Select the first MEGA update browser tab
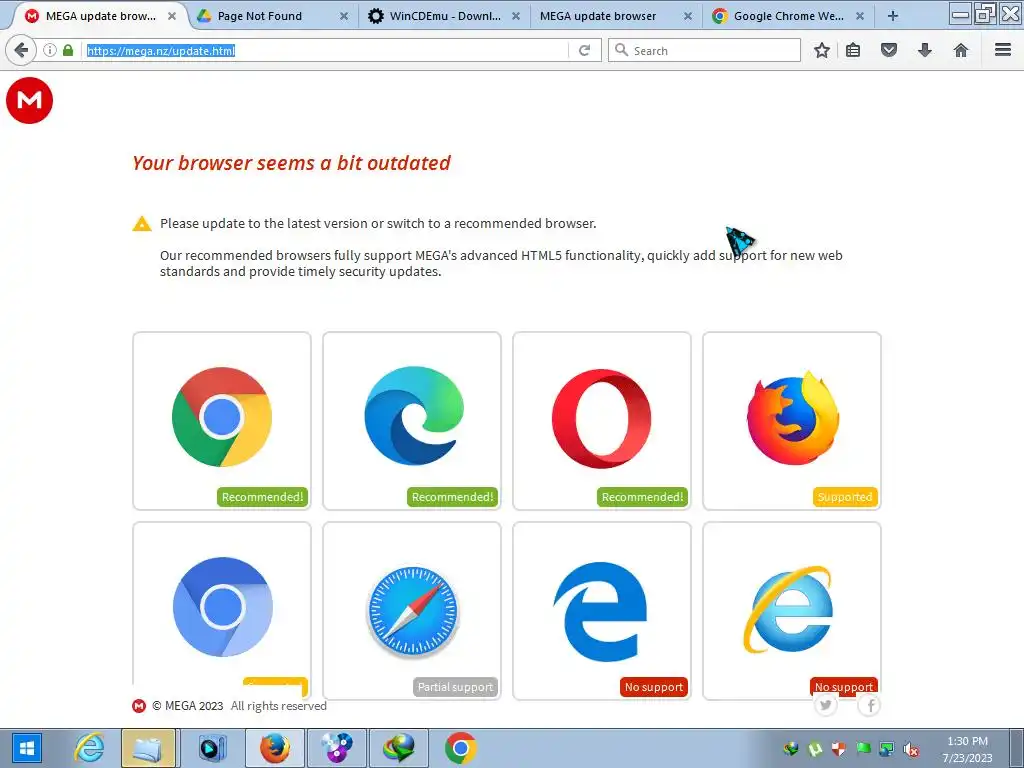Viewport: 1024px width, 768px height. pyautogui.click(x=101, y=16)
